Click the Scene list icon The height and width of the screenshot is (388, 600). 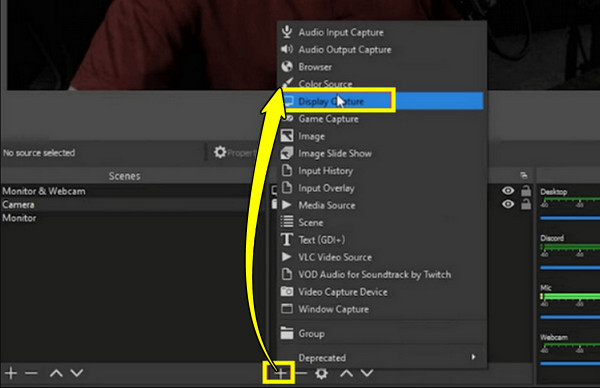coord(287,222)
